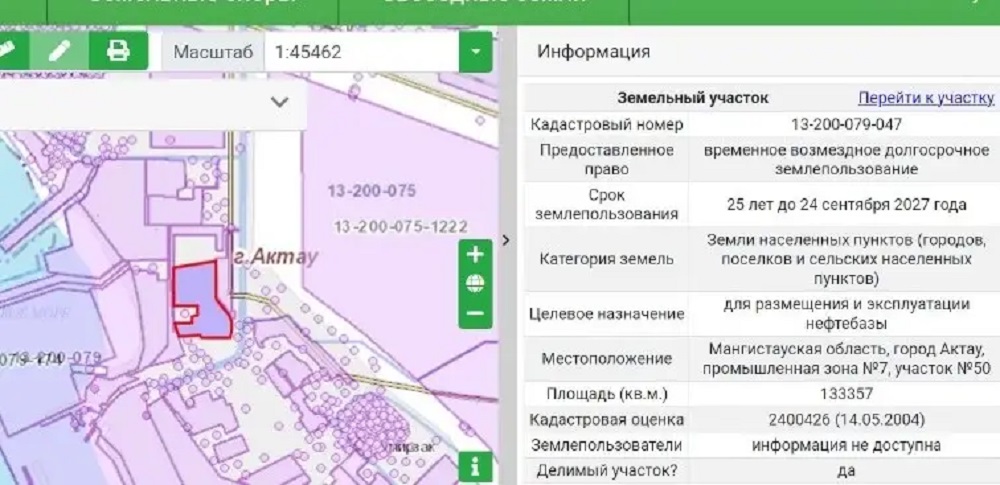Open the green info button on map

coord(475,466)
